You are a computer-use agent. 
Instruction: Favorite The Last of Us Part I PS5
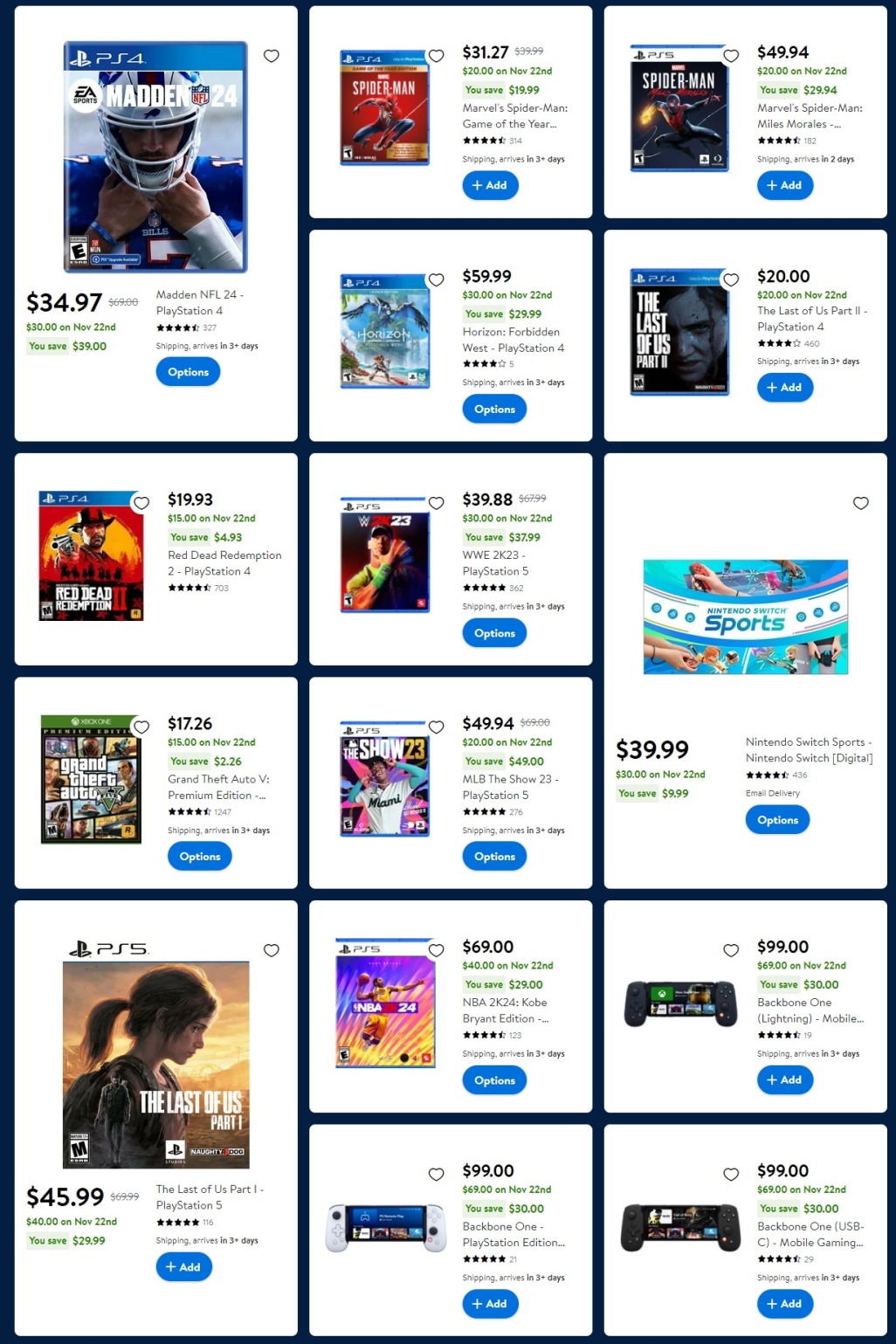(272, 950)
